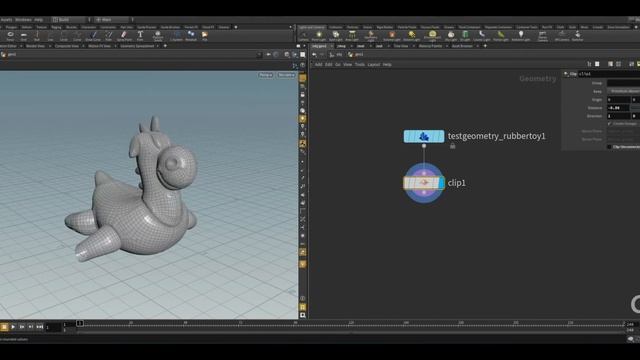Screen dimensions: 640x360
Task: Select the Grid shelf tool
Action: pyautogui.click(x=24, y=36)
